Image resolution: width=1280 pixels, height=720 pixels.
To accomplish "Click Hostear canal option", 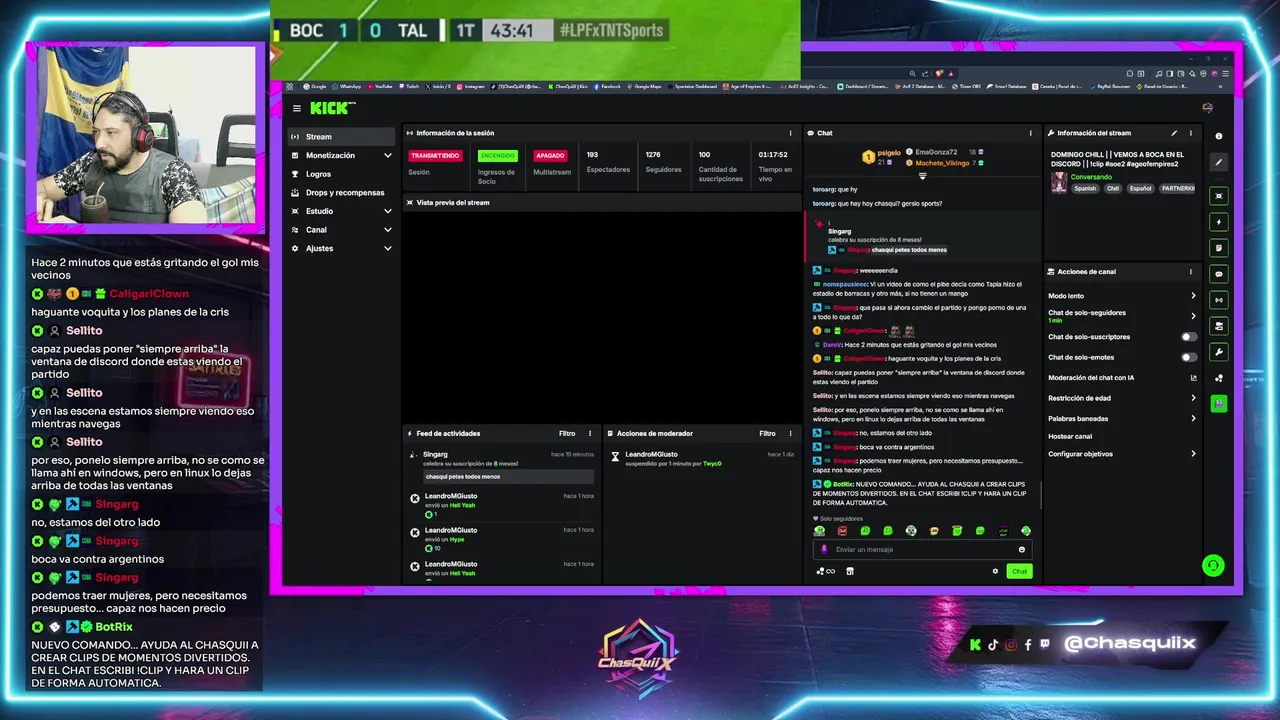I will (x=1070, y=436).
